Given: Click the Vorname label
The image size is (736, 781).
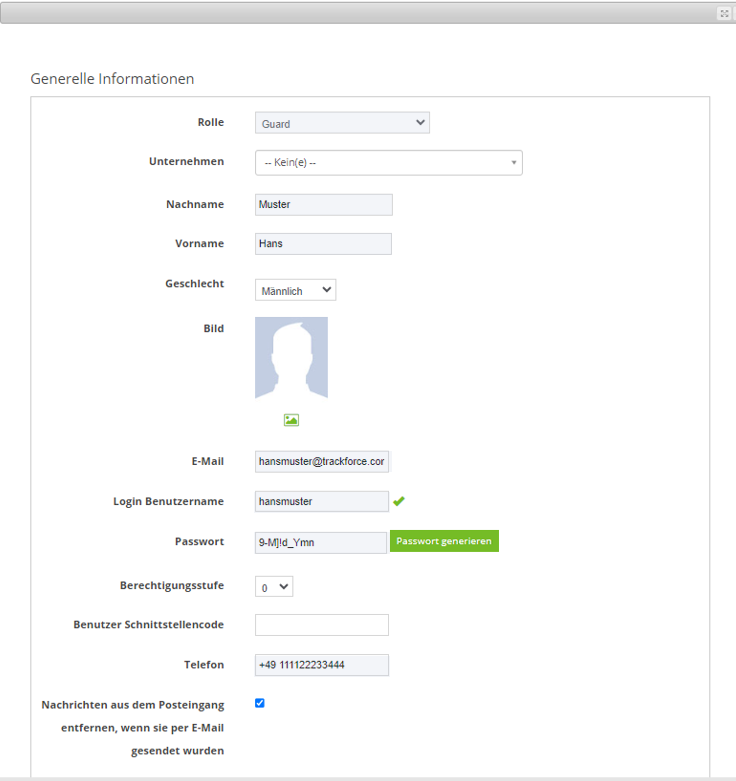Looking at the screenshot, I should point(199,244).
